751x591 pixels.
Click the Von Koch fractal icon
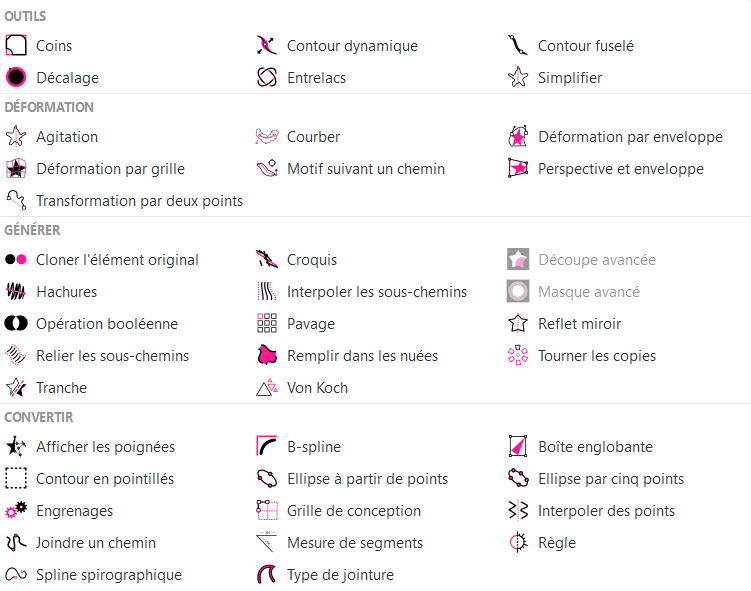pyautogui.click(x=267, y=388)
